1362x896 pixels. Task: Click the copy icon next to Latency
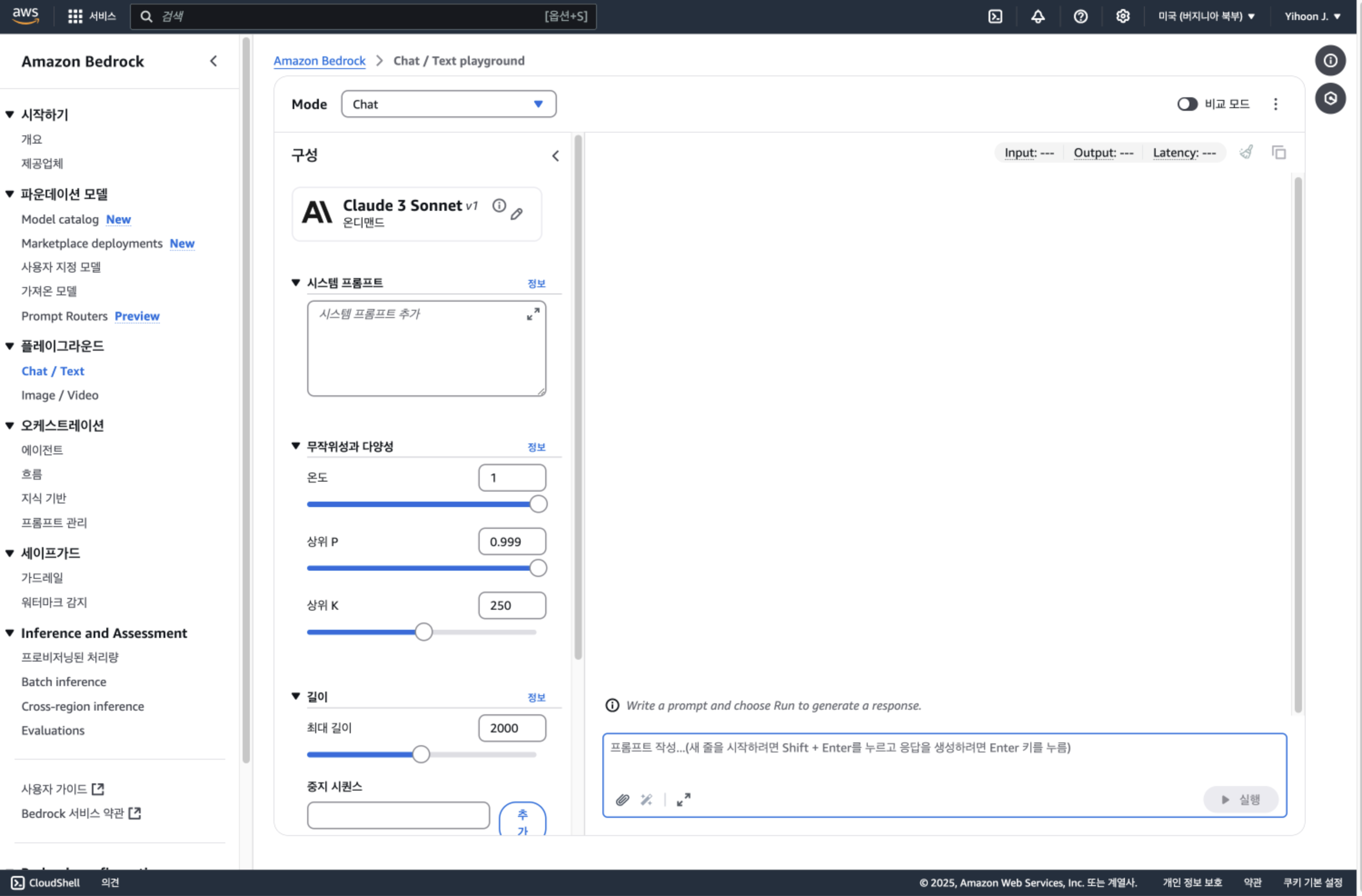[x=1278, y=152]
